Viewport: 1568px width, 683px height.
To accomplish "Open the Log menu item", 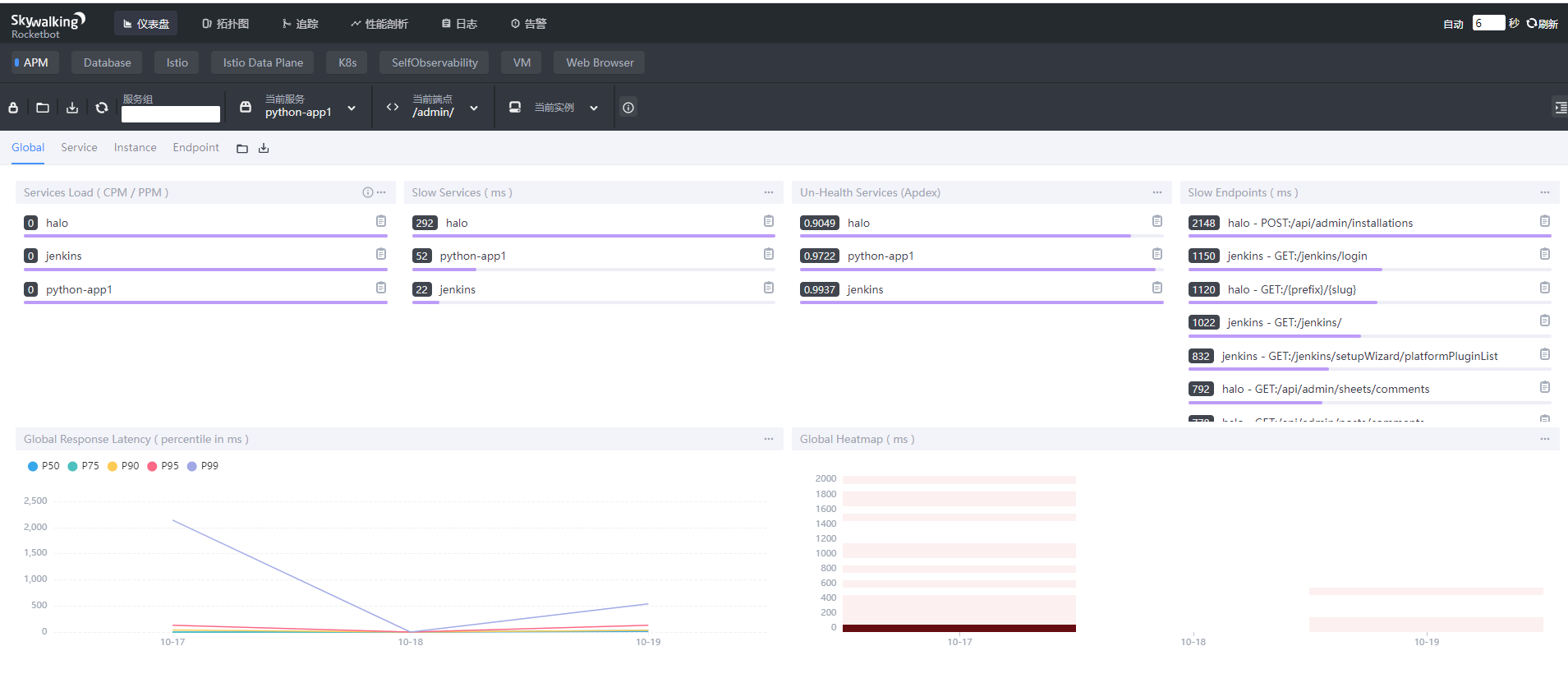I will tap(459, 24).
